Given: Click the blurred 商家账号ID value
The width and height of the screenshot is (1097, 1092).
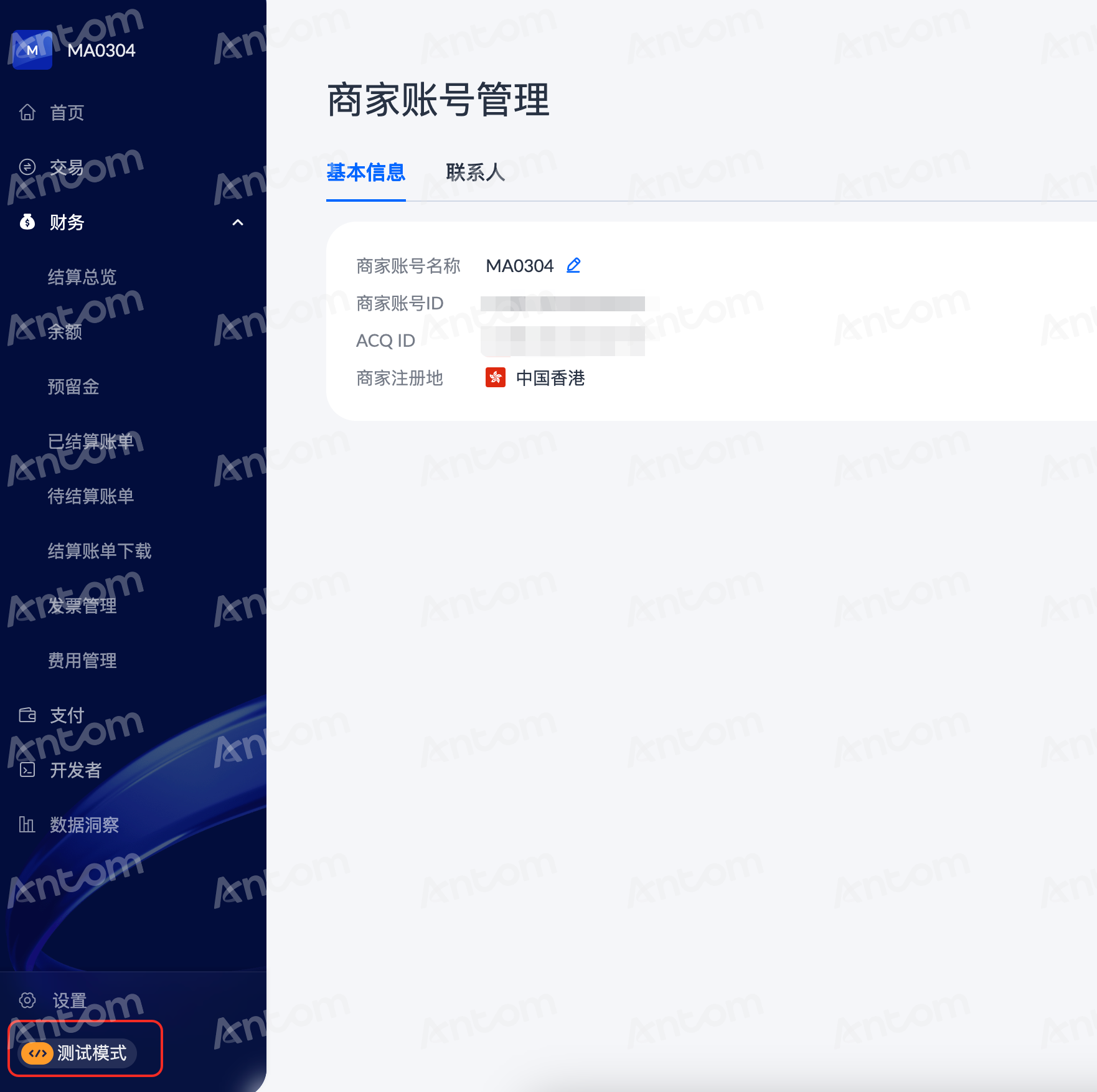Looking at the screenshot, I should pos(563,304).
